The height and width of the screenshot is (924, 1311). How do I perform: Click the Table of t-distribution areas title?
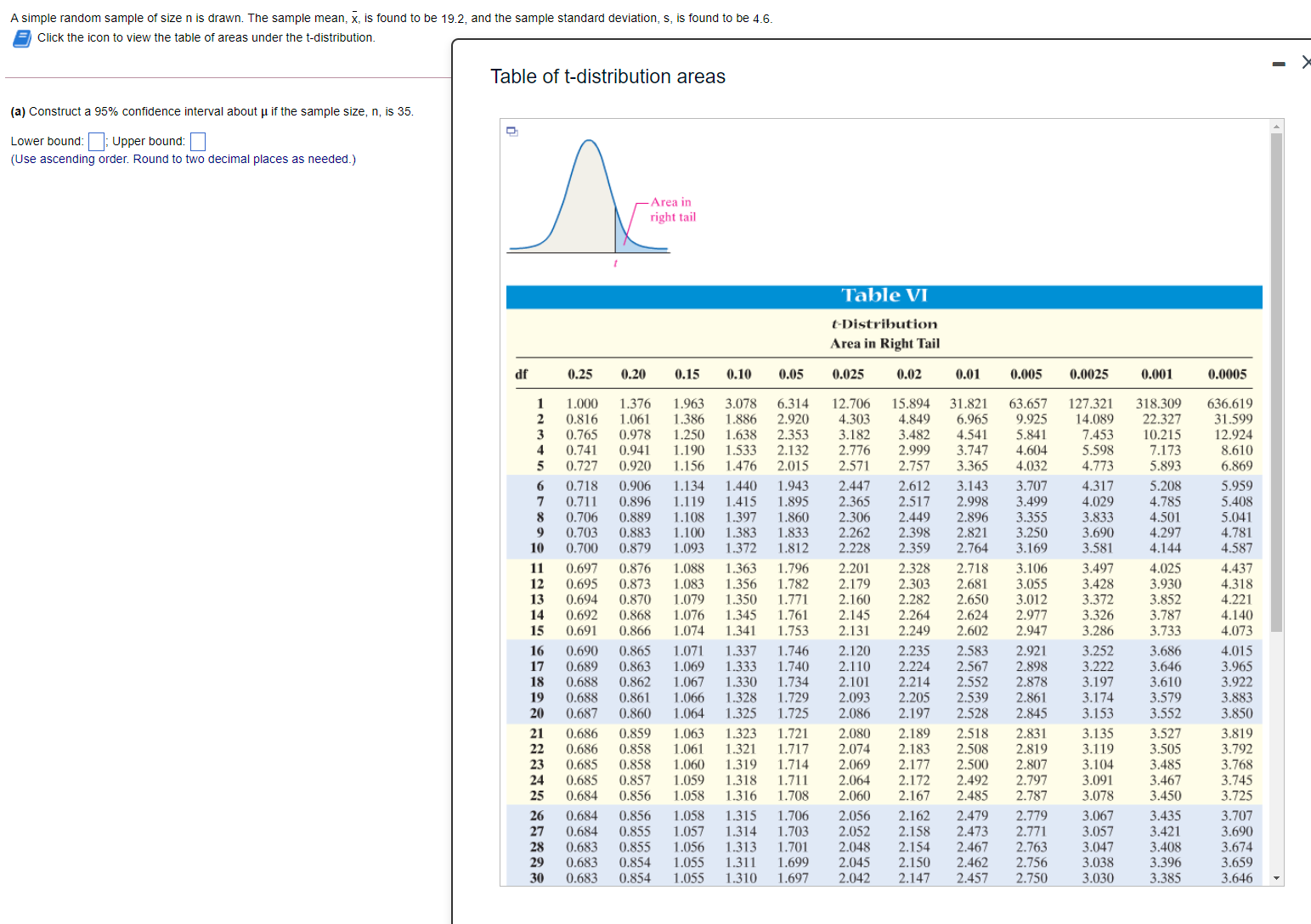(607, 76)
